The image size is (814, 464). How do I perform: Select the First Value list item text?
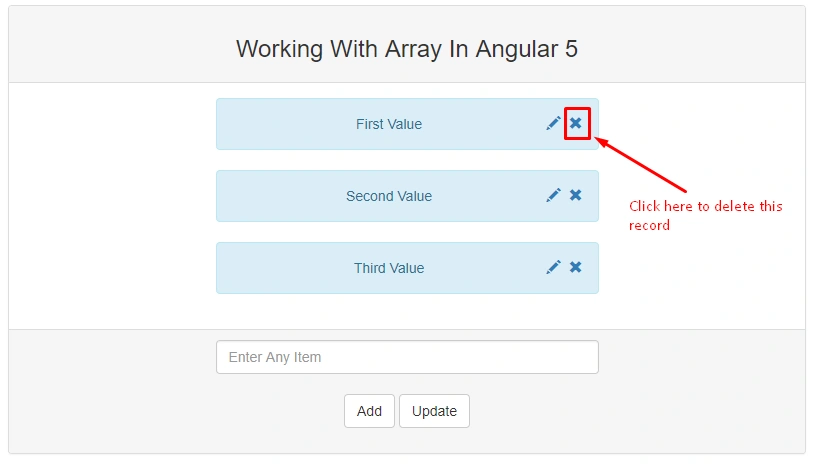(x=389, y=124)
